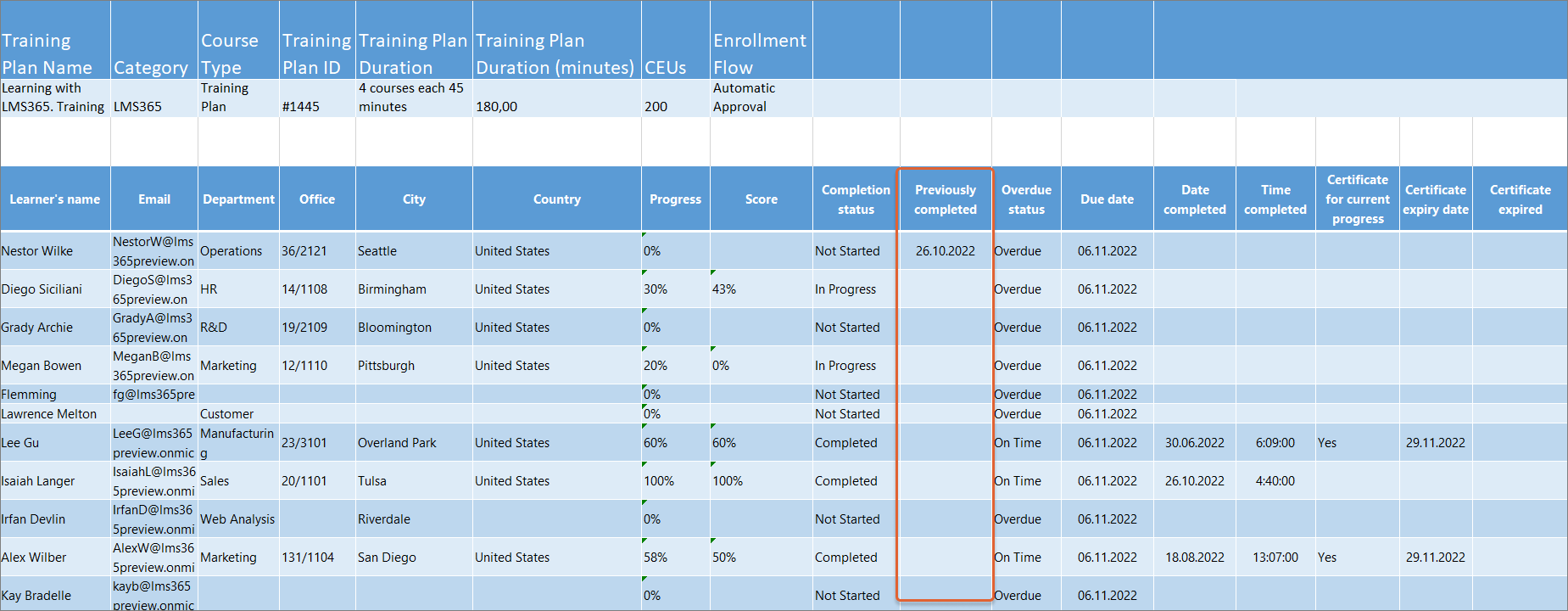The height and width of the screenshot is (611, 1568).
Task: Select the CEUs value 200 cell
Action: pyautogui.click(x=656, y=107)
